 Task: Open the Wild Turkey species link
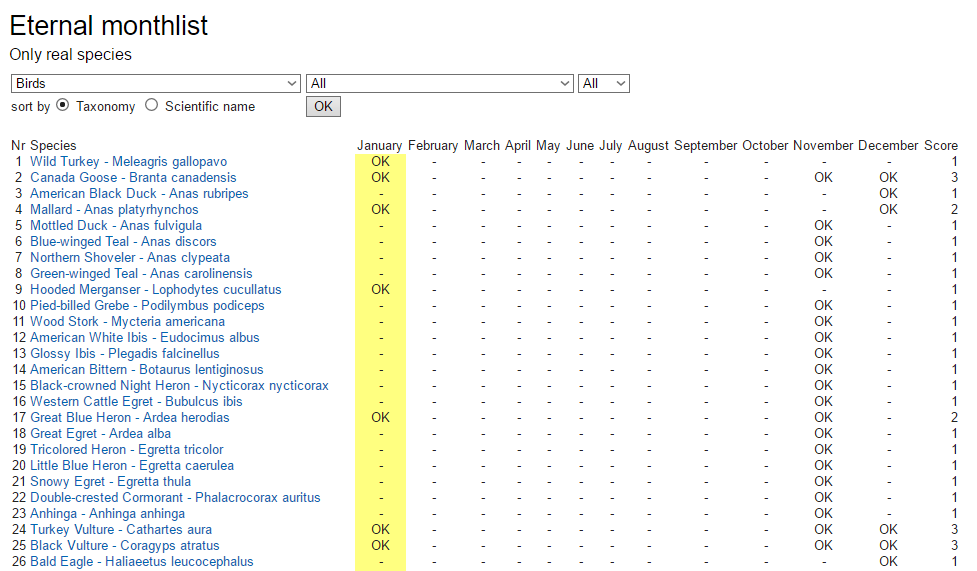(x=128, y=161)
